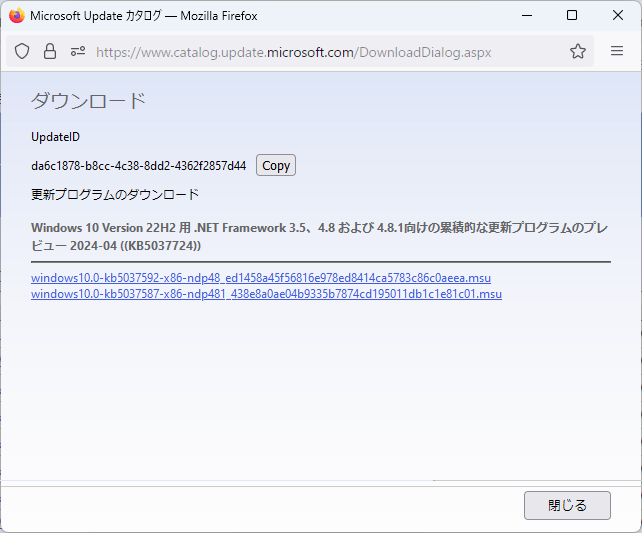The width and height of the screenshot is (642, 533).
Task: Close the Firefox window
Action: [x=618, y=16]
